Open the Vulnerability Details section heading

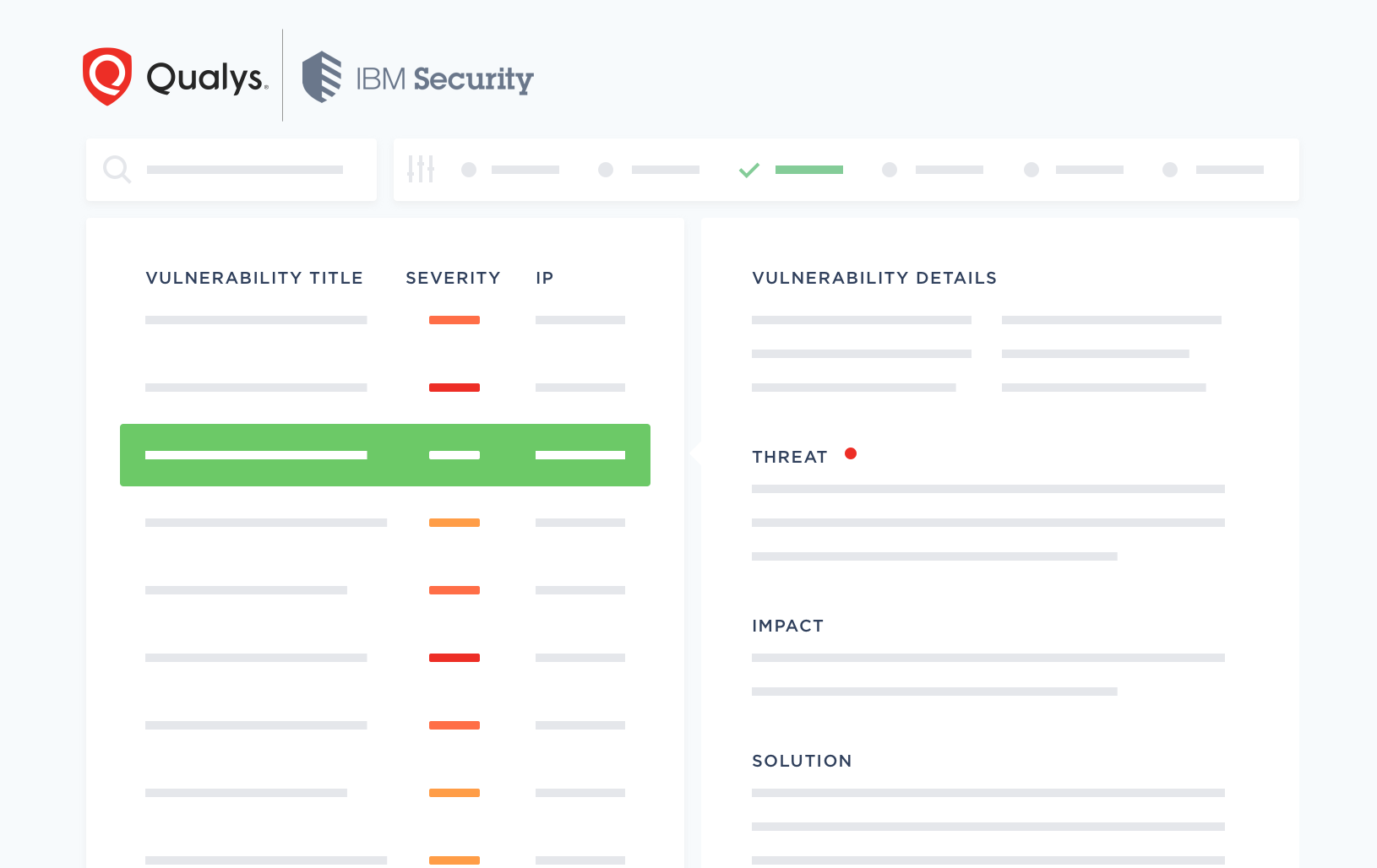[x=874, y=278]
